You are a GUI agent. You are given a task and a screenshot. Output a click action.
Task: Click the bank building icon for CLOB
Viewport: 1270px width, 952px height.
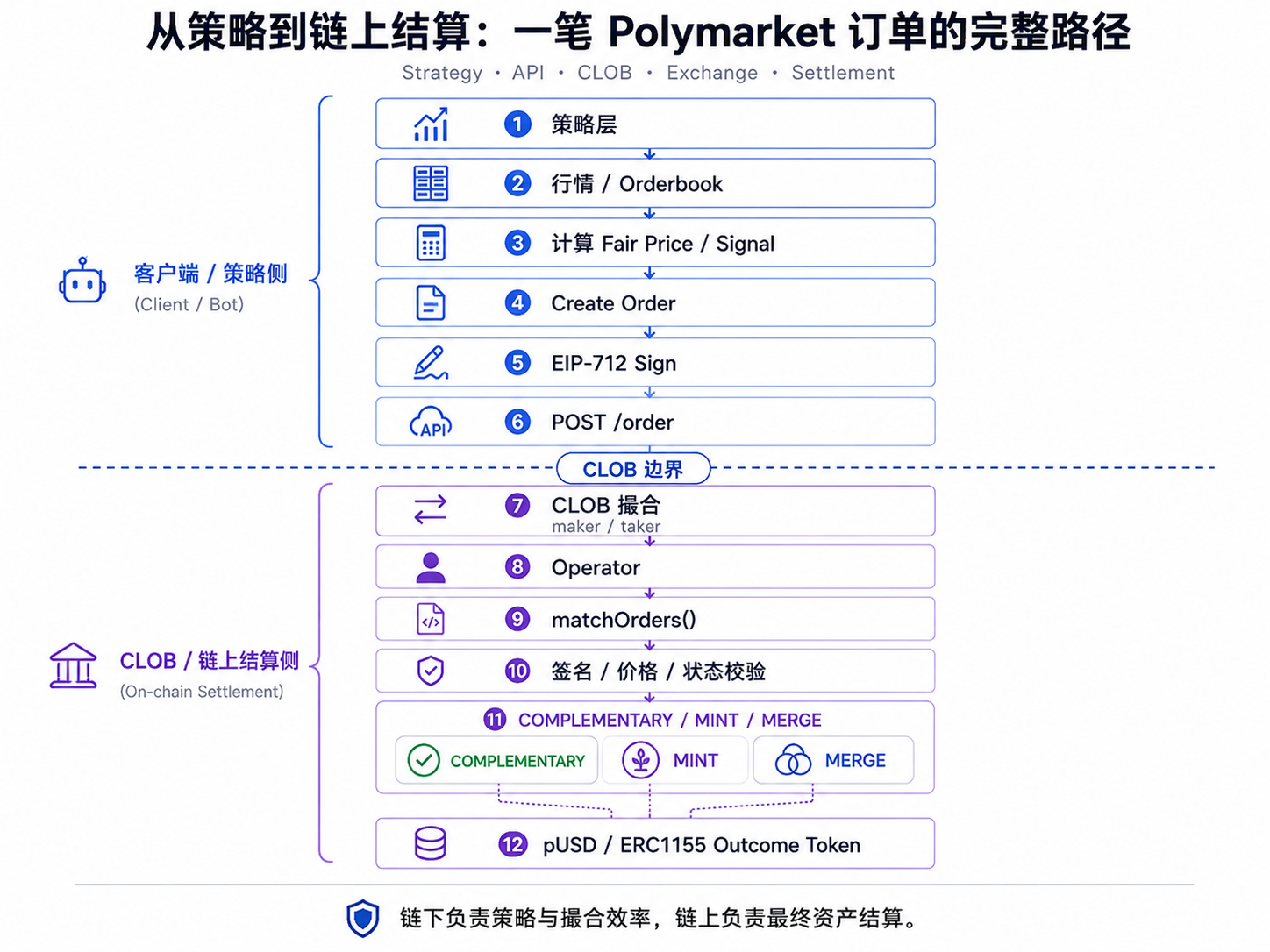click(74, 666)
